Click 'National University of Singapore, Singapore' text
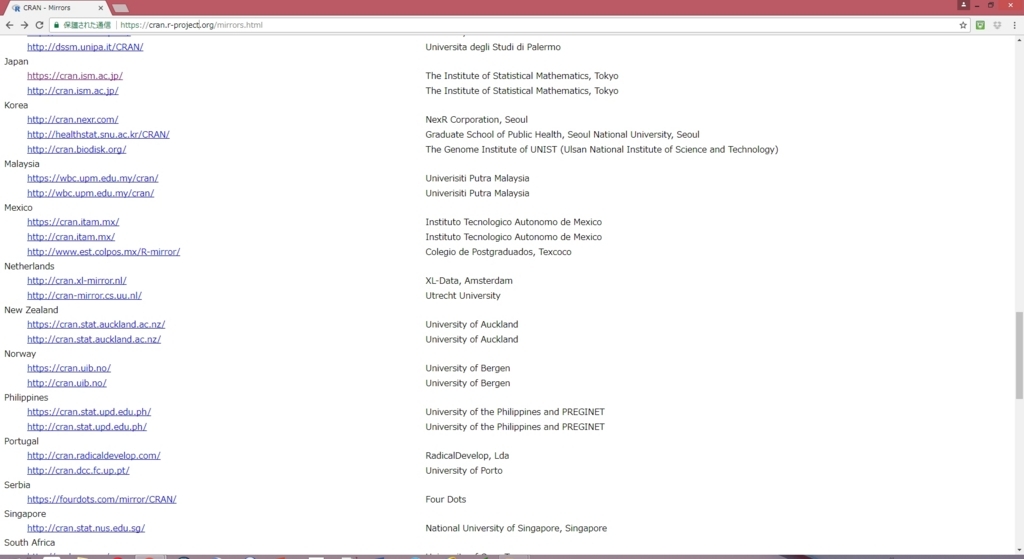1024x559 pixels. 516,528
